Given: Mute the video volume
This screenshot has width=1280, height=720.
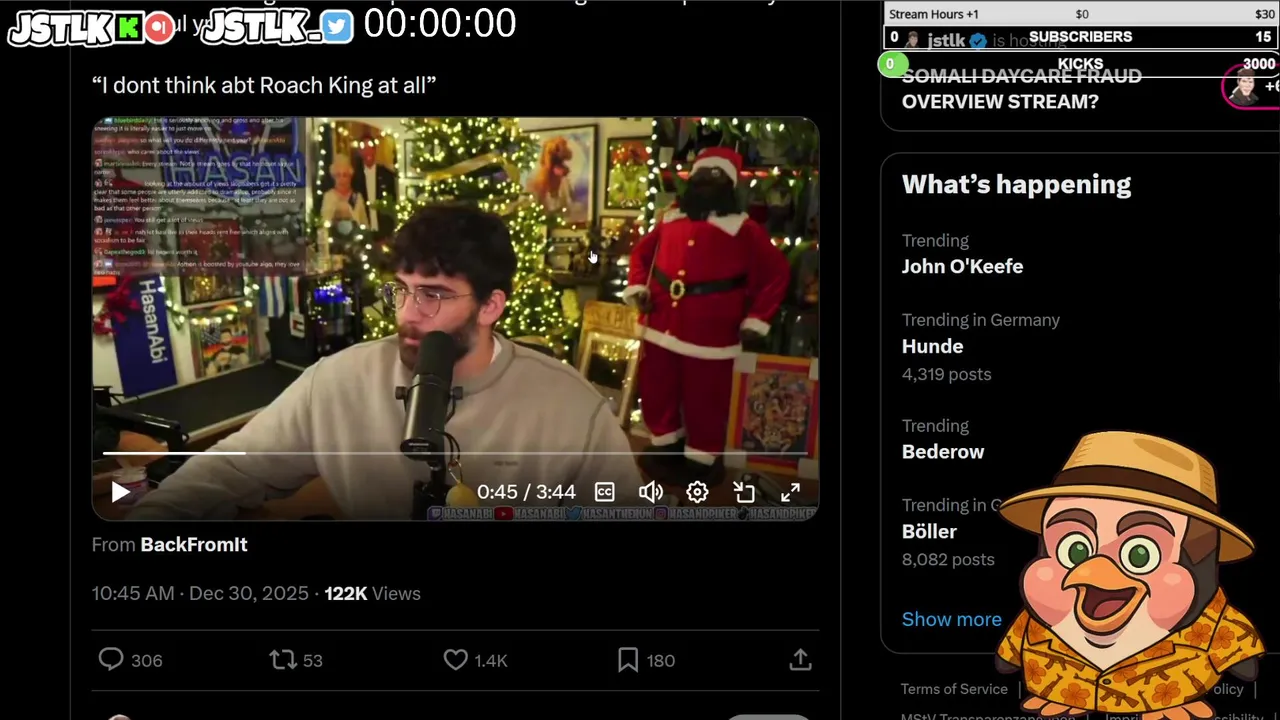Looking at the screenshot, I should coord(650,492).
